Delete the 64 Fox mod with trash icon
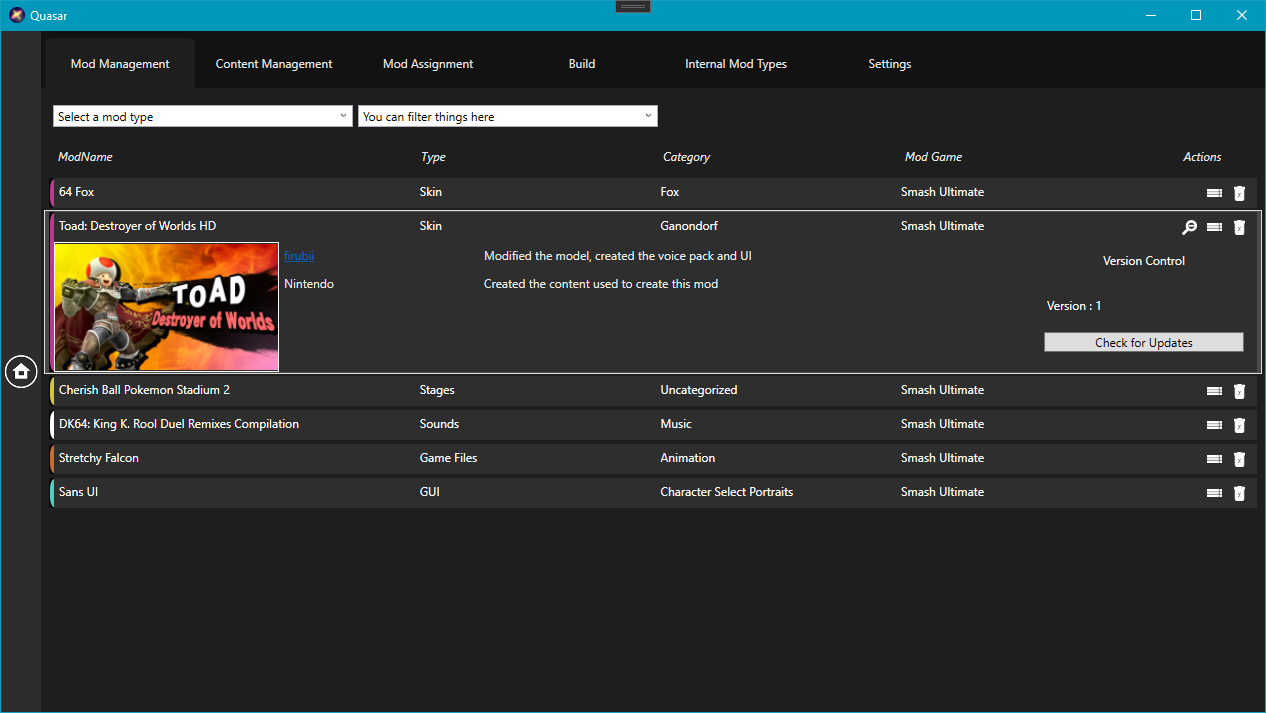The width and height of the screenshot is (1266, 713). pos(1239,192)
